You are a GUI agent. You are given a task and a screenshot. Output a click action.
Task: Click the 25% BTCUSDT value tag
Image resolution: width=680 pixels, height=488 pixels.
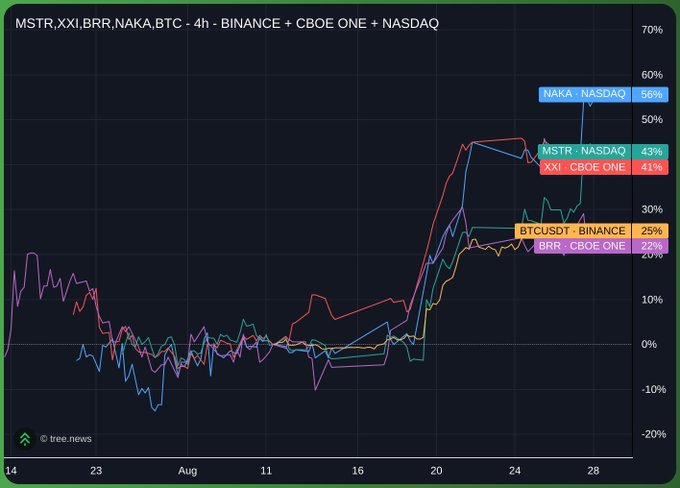point(651,230)
